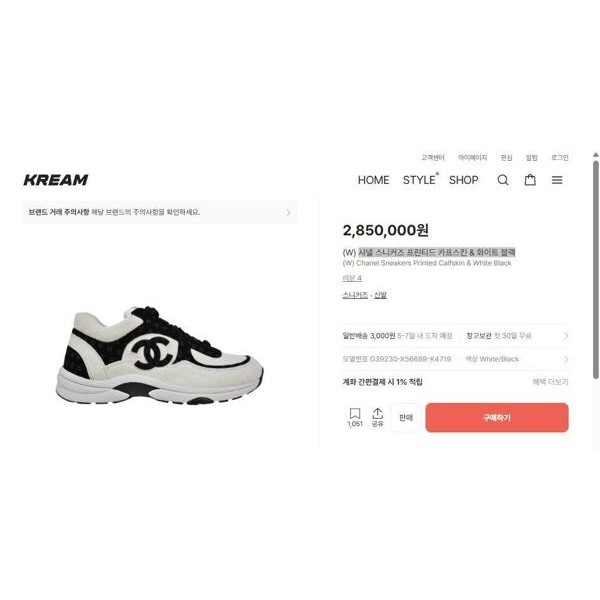Open the search magnifier icon
The image size is (600, 600).
tap(503, 180)
